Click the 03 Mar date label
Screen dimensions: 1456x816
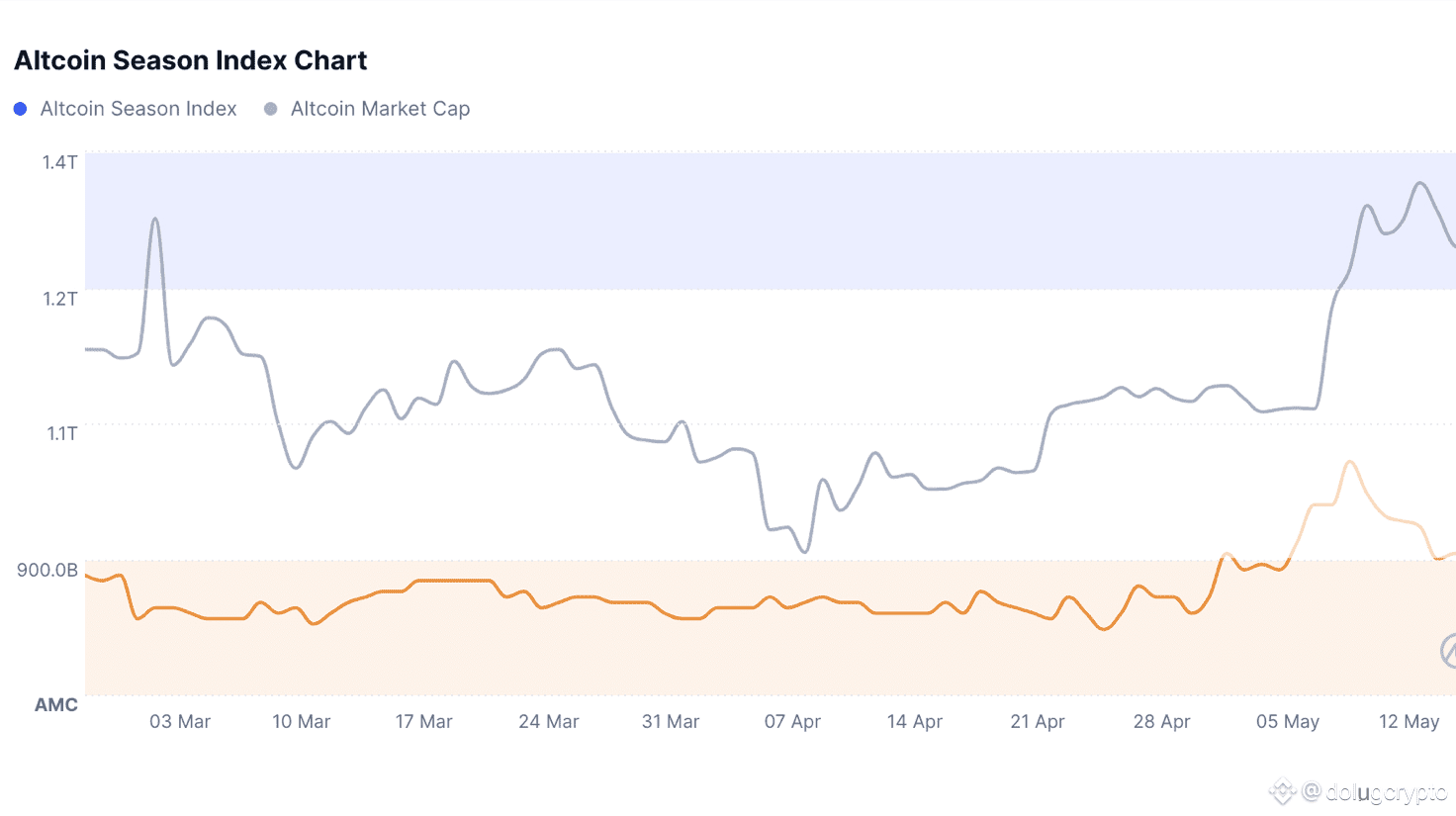(180, 722)
